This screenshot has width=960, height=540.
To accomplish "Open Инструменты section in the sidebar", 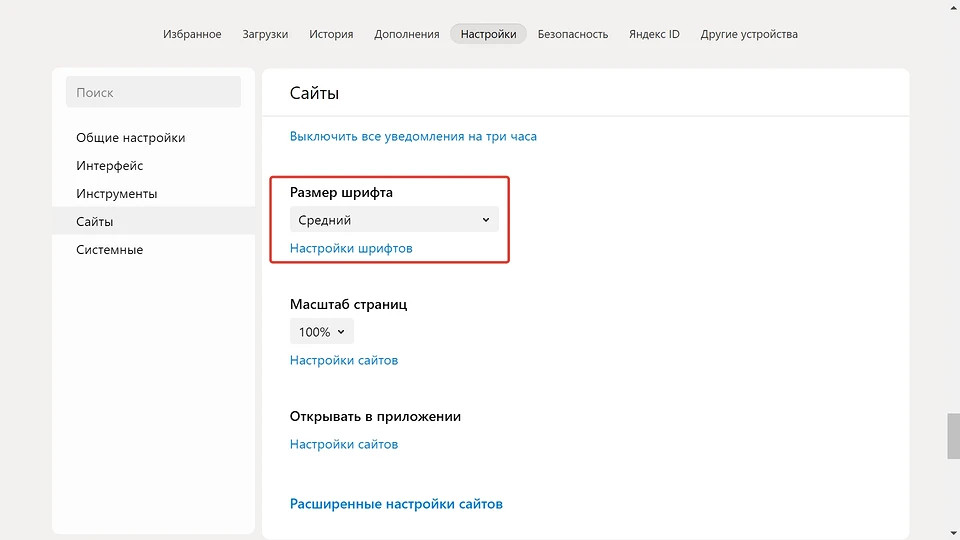I will pos(116,194).
